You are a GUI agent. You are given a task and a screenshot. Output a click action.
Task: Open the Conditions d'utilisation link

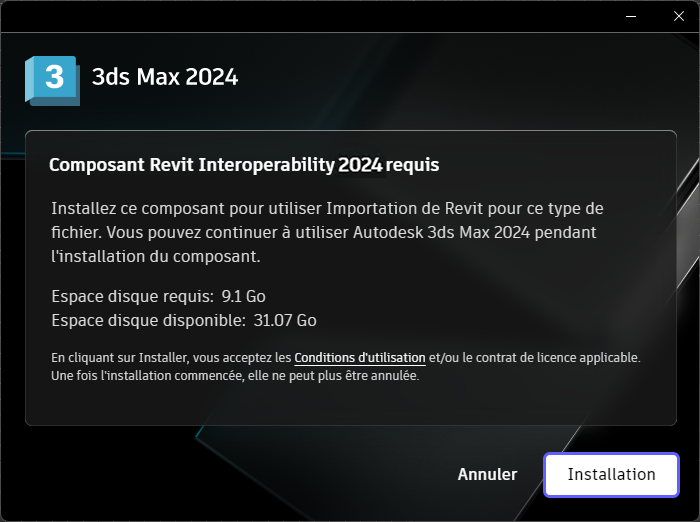[x=360, y=357]
